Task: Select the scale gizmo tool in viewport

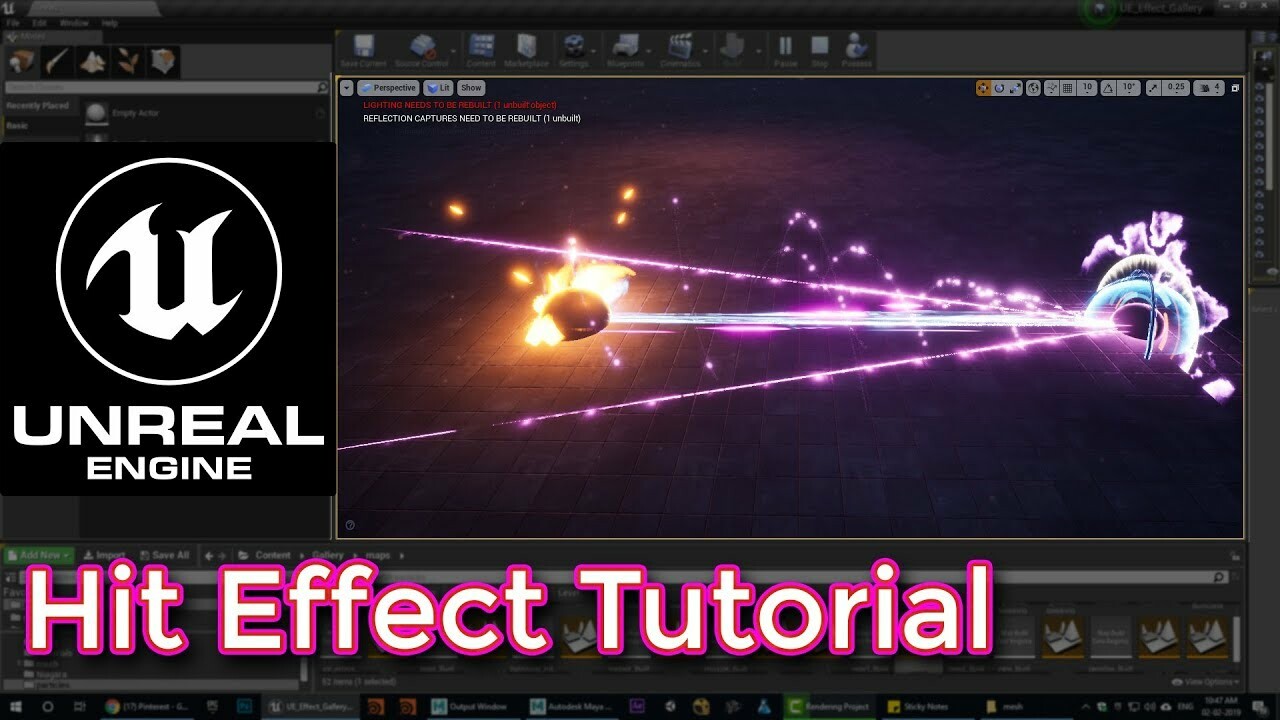Action: click(1015, 88)
